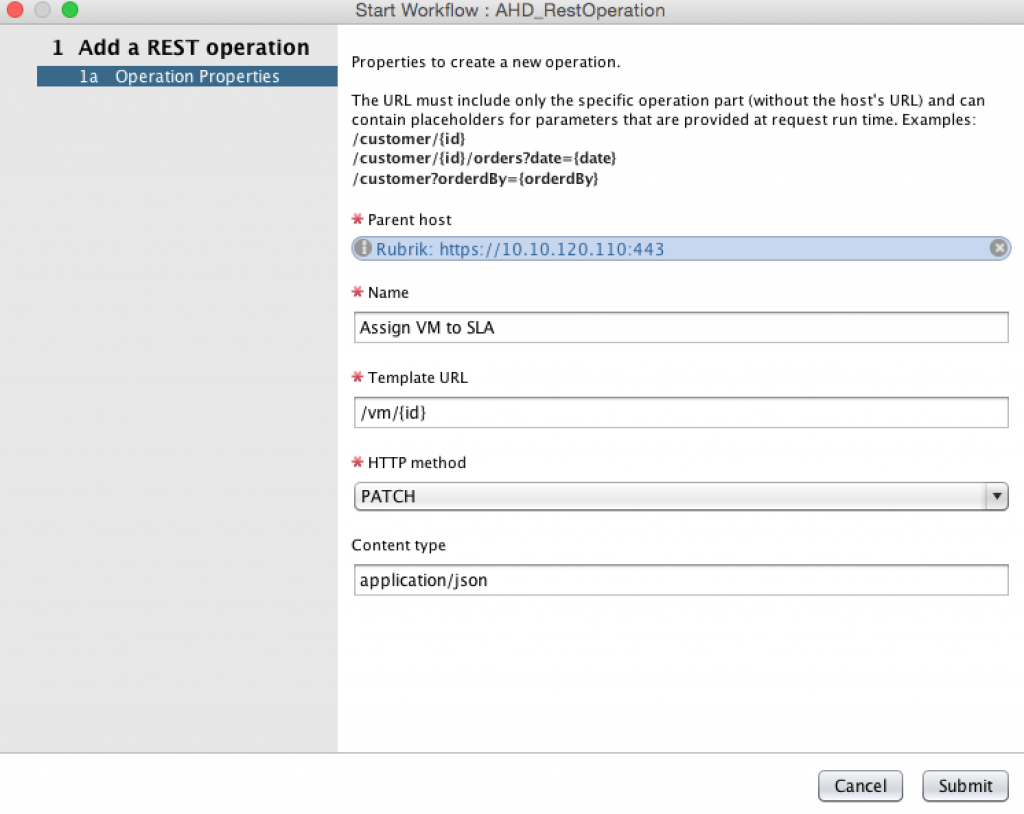Click the yellow minimize traffic light button
Viewport: 1024px width, 814px height.
(42, 11)
